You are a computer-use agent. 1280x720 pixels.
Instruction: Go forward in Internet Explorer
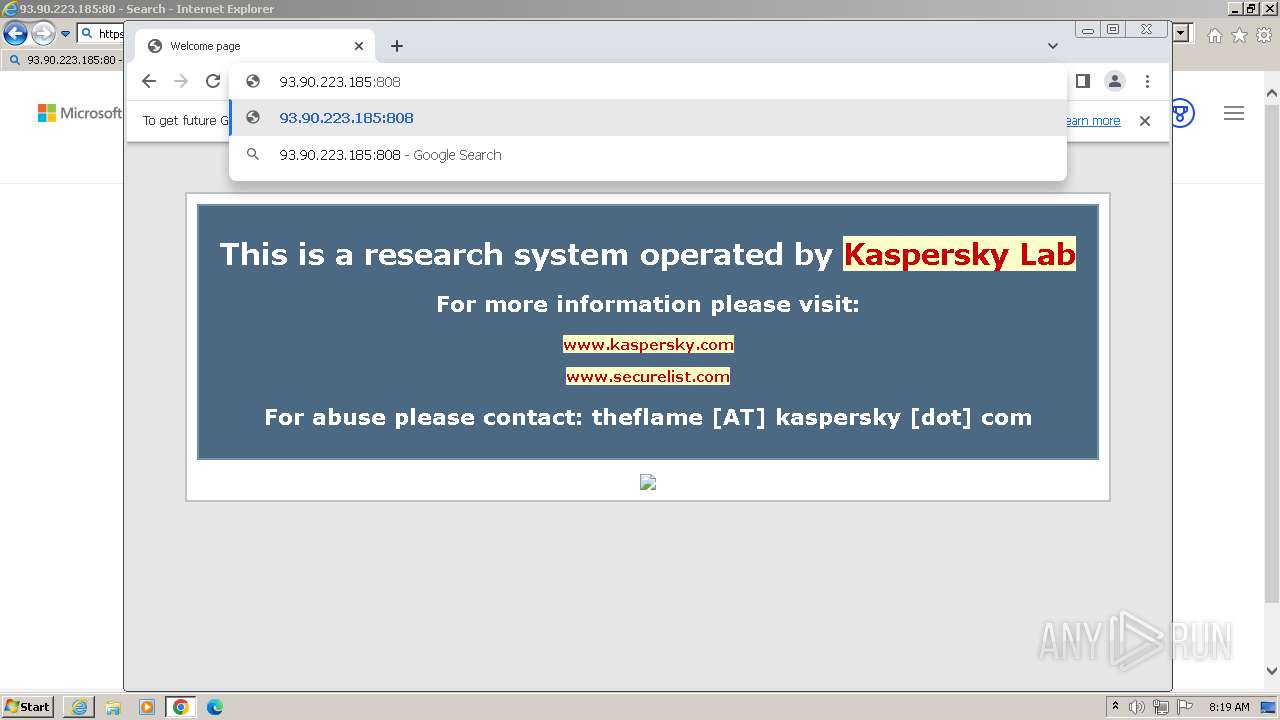43,34
